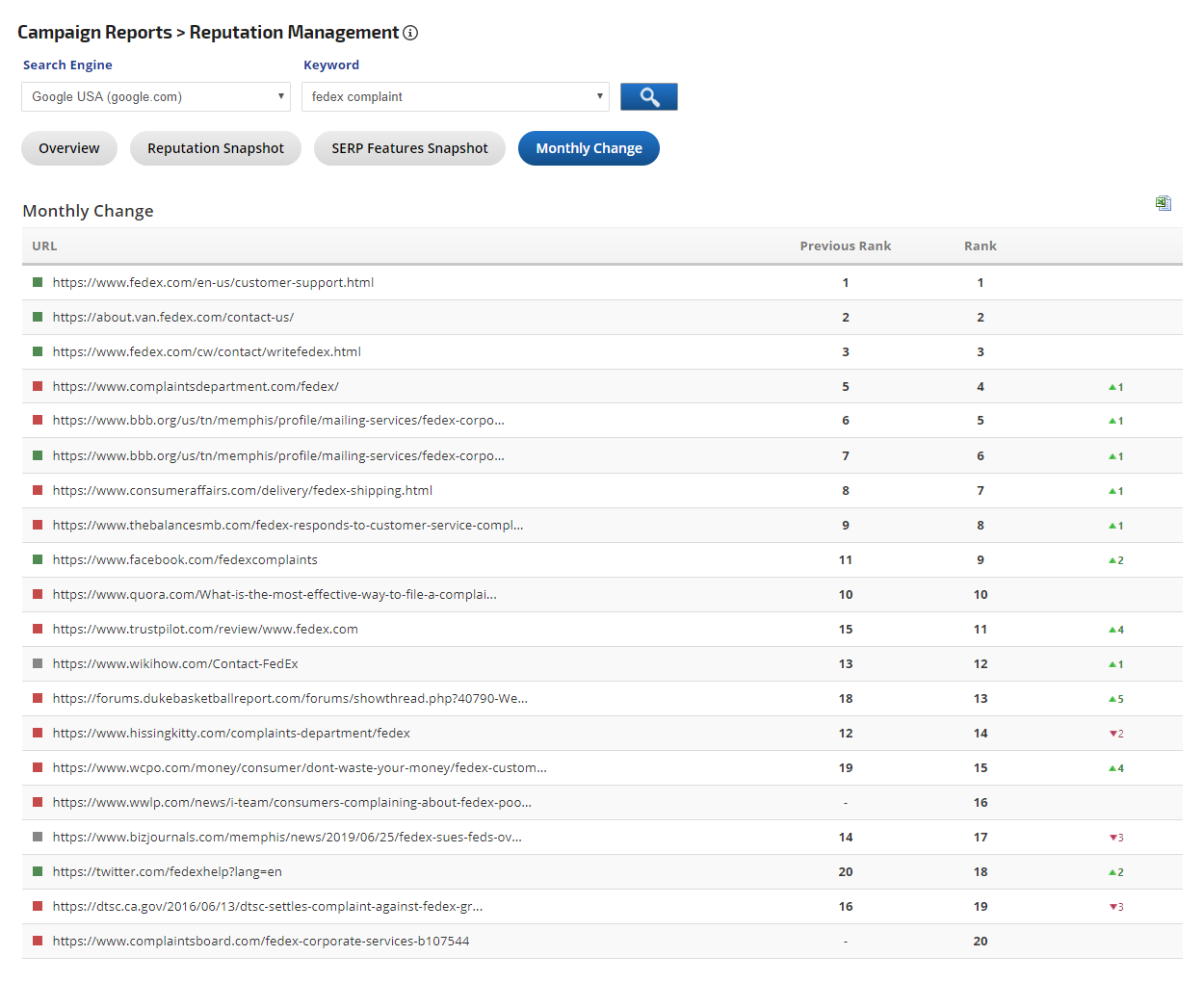The width and height of the screenshot is (1204, 982).
Task: Open the SERP Features Snapshot tab
Action: tap(409, 148)
